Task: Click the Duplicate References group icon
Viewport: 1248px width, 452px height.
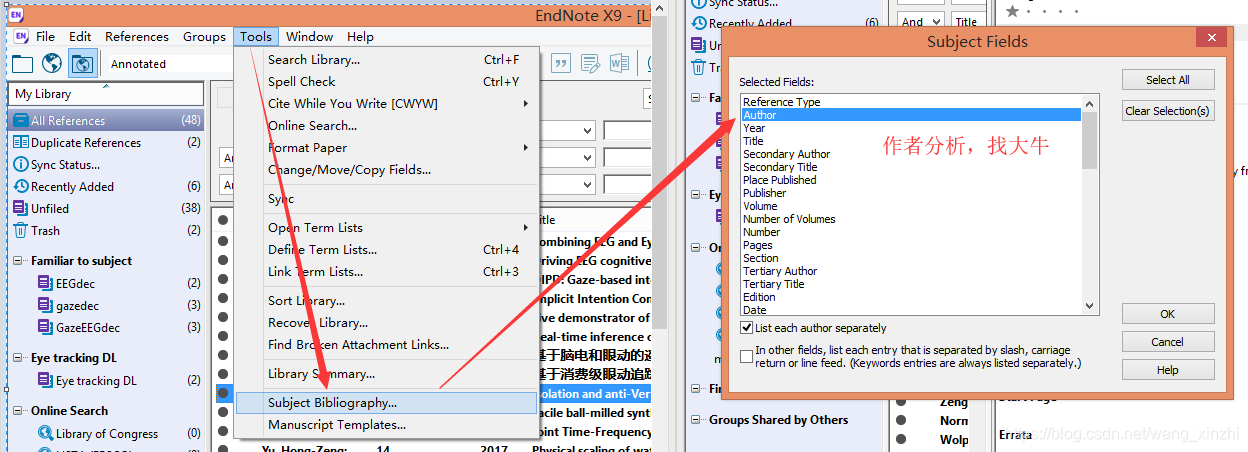Action: coord(20,143)
